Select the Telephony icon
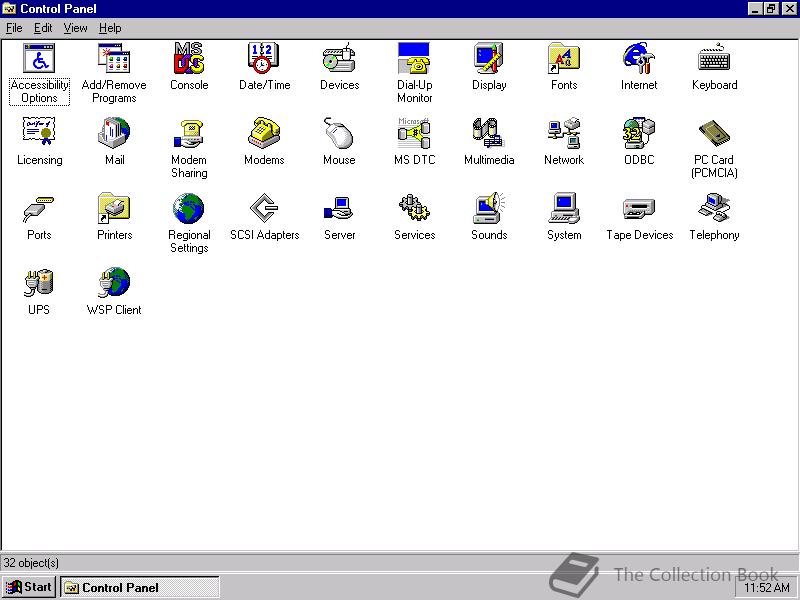The width and height of the screenshot is (800, 600). click(714, 208)
